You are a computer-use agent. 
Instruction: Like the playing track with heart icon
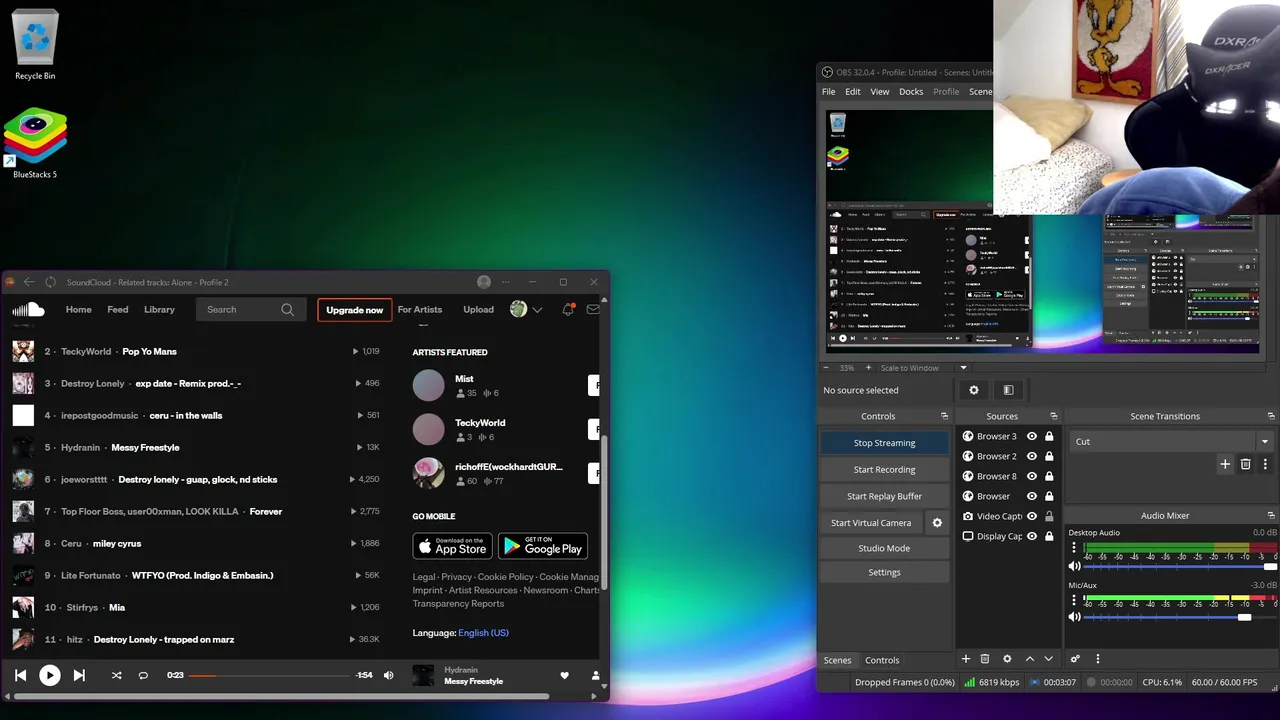tap(564, 676)
